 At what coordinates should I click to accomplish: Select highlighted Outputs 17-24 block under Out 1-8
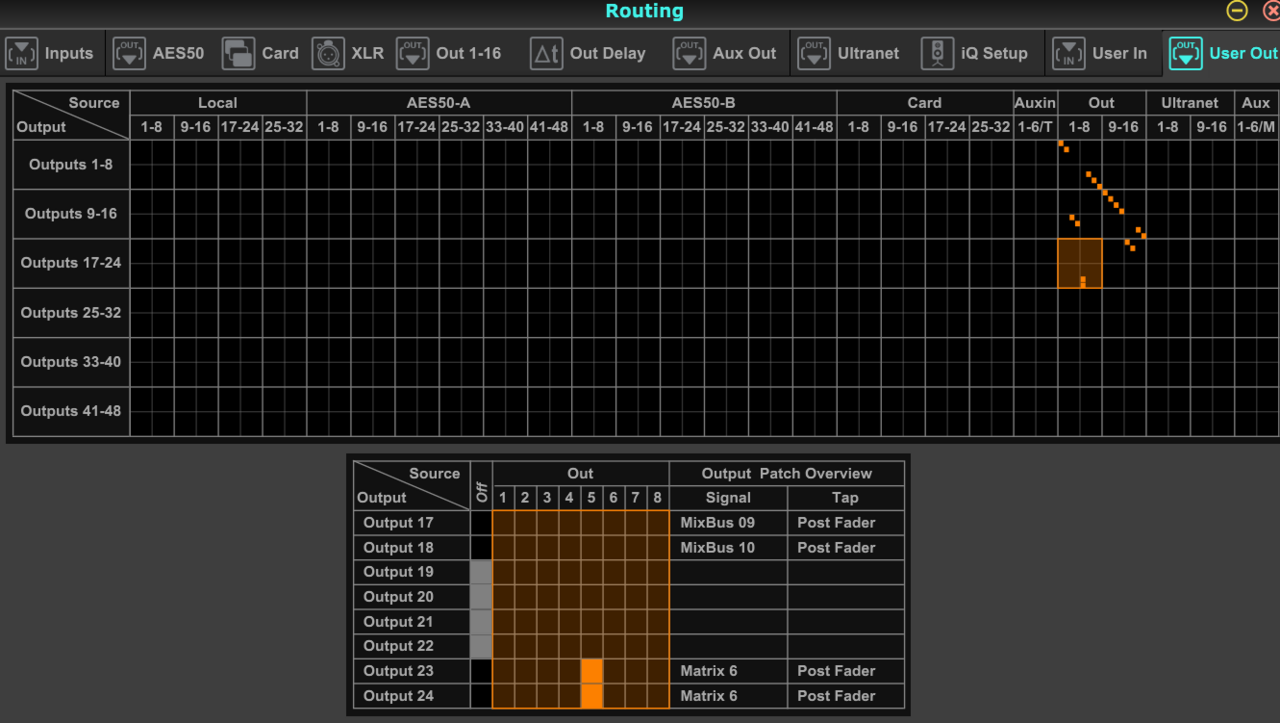pos(1080,263)
